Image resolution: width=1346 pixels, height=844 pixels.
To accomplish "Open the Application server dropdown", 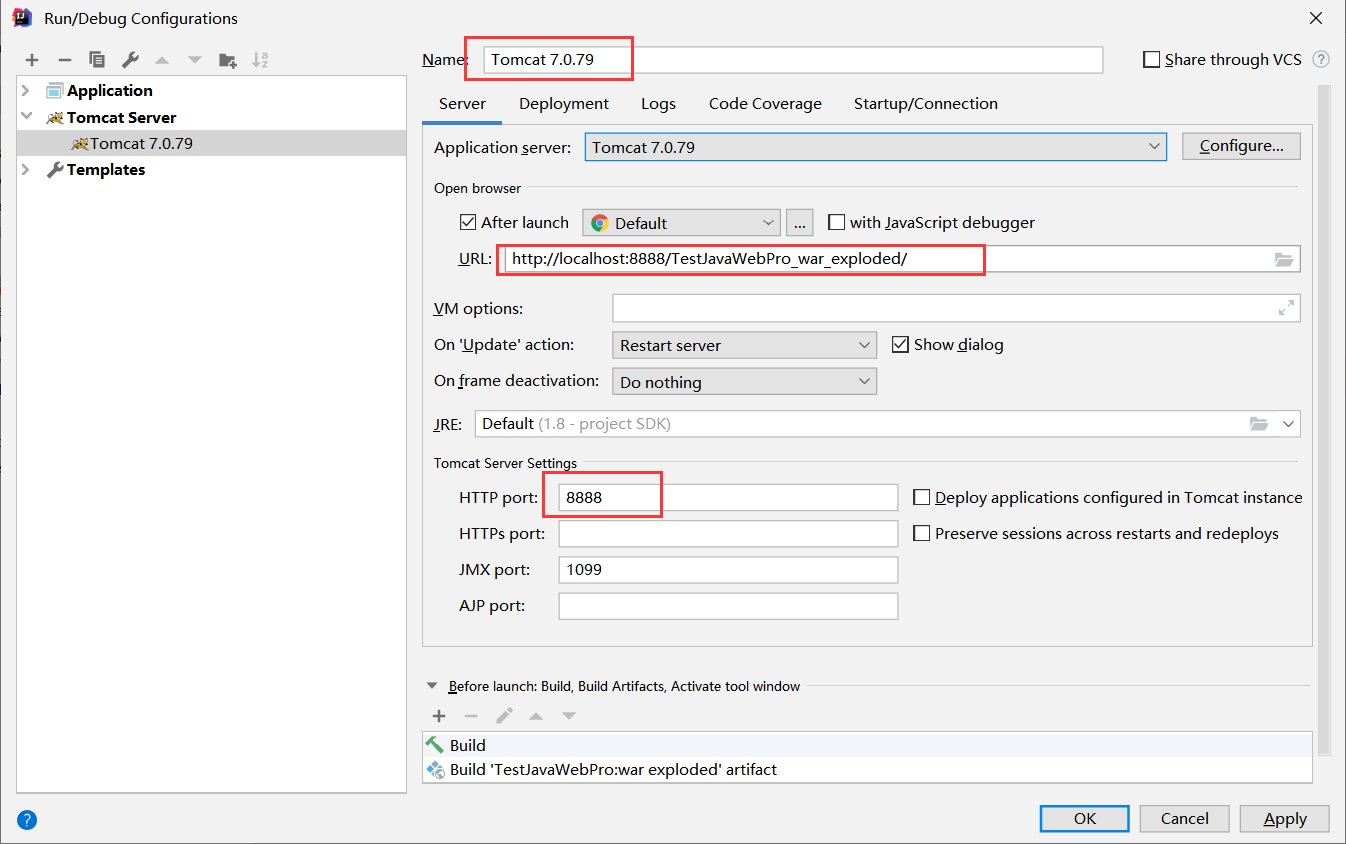I will (875, 147).
